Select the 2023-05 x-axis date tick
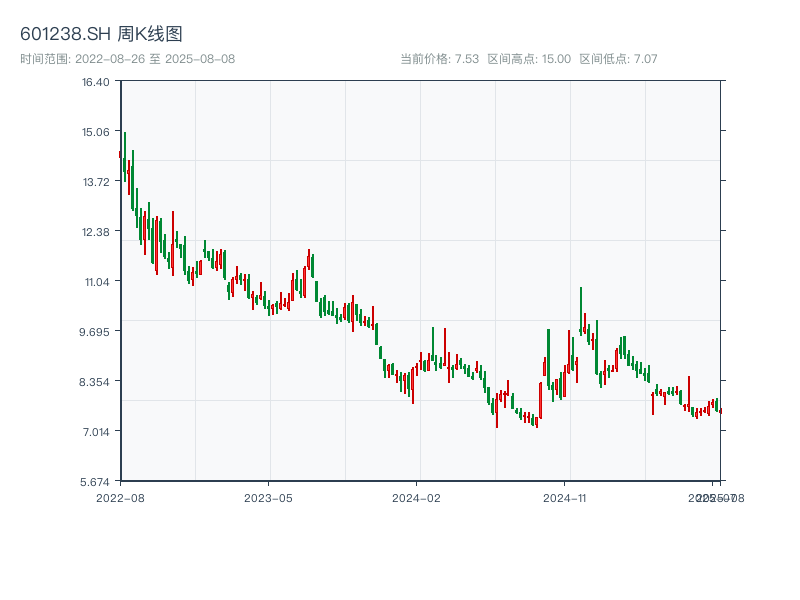Image resolution: width=800 pixels, height=600 pixels. (268, 497)
